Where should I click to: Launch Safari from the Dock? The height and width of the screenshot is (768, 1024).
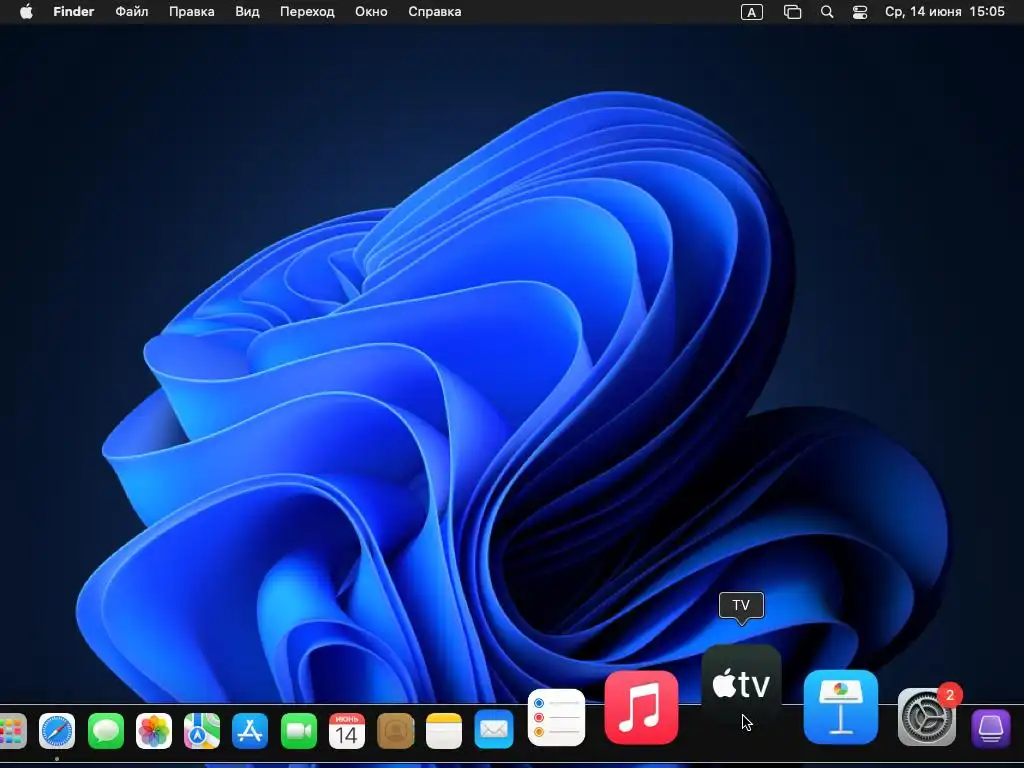(57, 730)
